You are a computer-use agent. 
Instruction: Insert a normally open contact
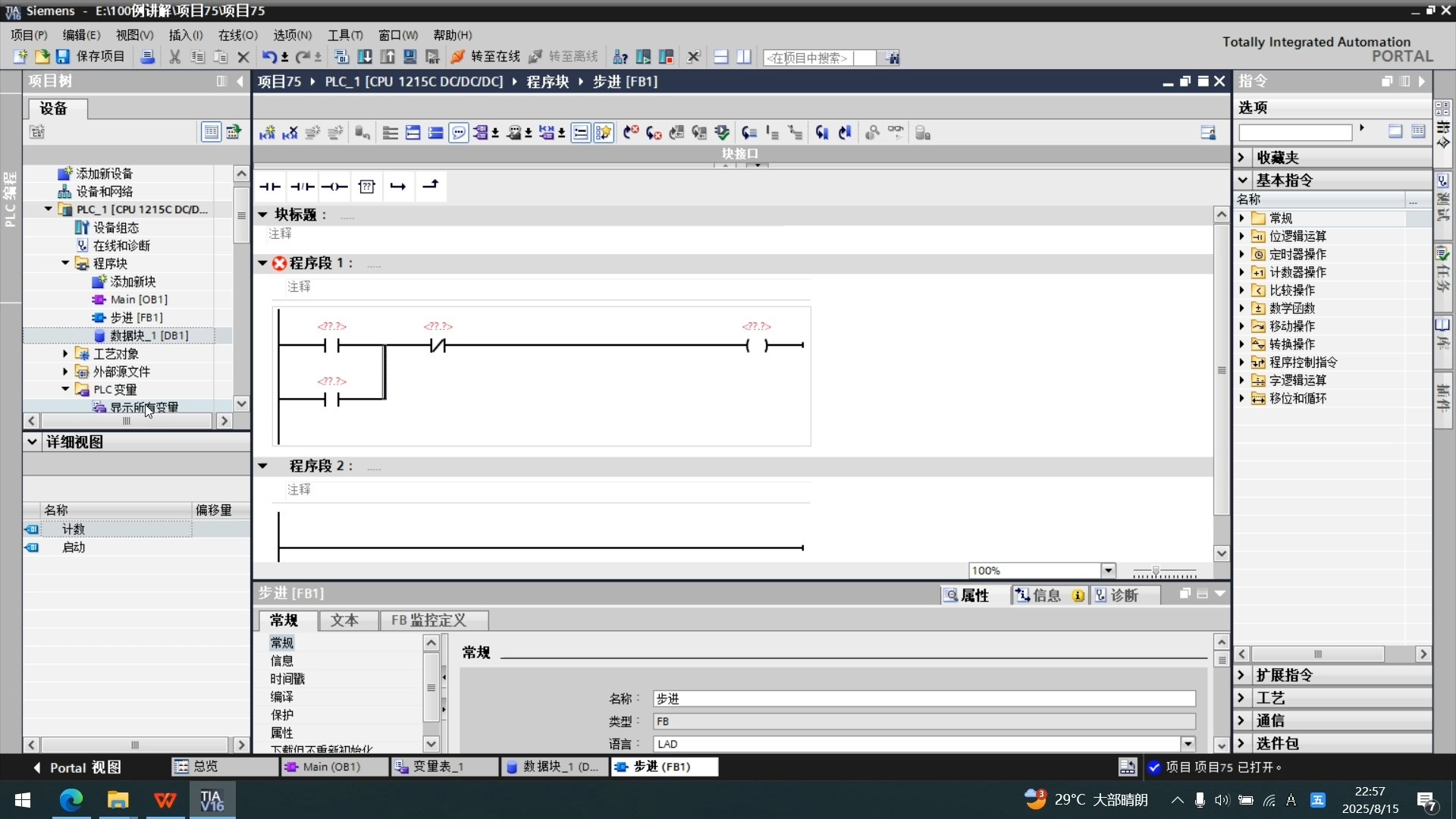click(270, 187)
